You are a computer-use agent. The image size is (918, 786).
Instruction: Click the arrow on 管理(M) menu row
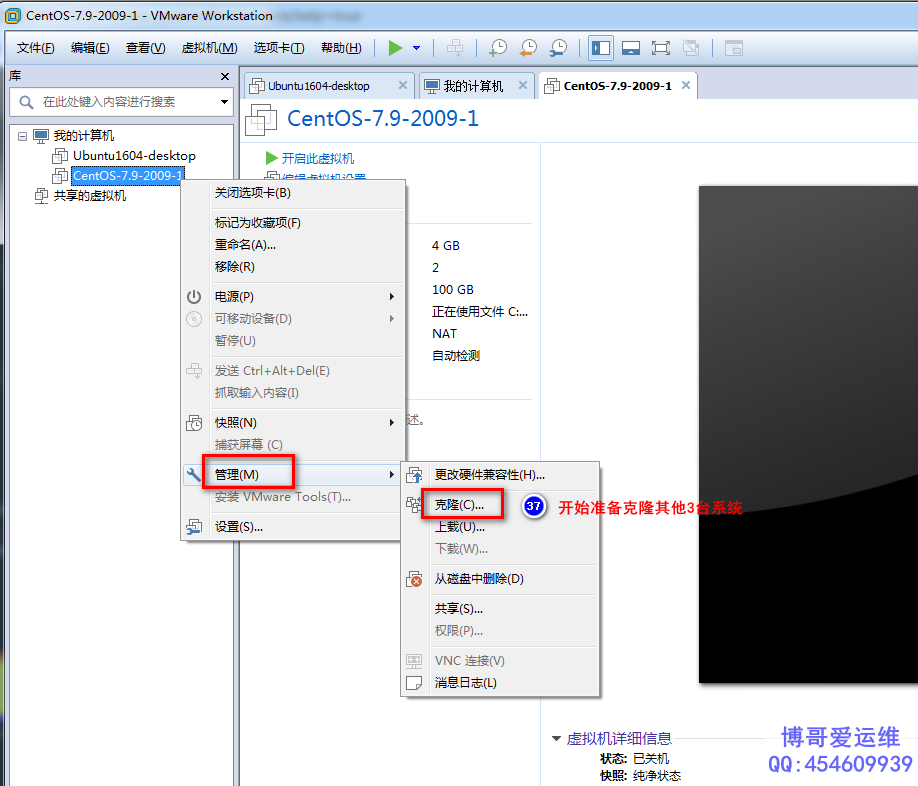click(392, 475)
